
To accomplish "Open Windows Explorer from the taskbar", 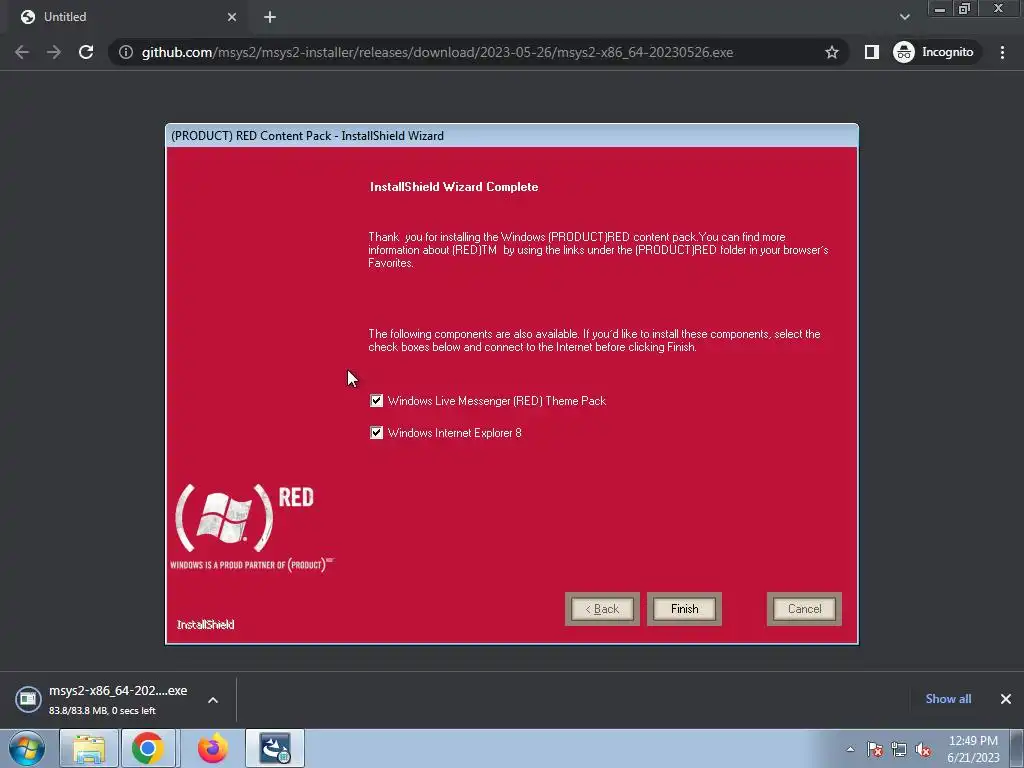I will click(x=89, y=748).
